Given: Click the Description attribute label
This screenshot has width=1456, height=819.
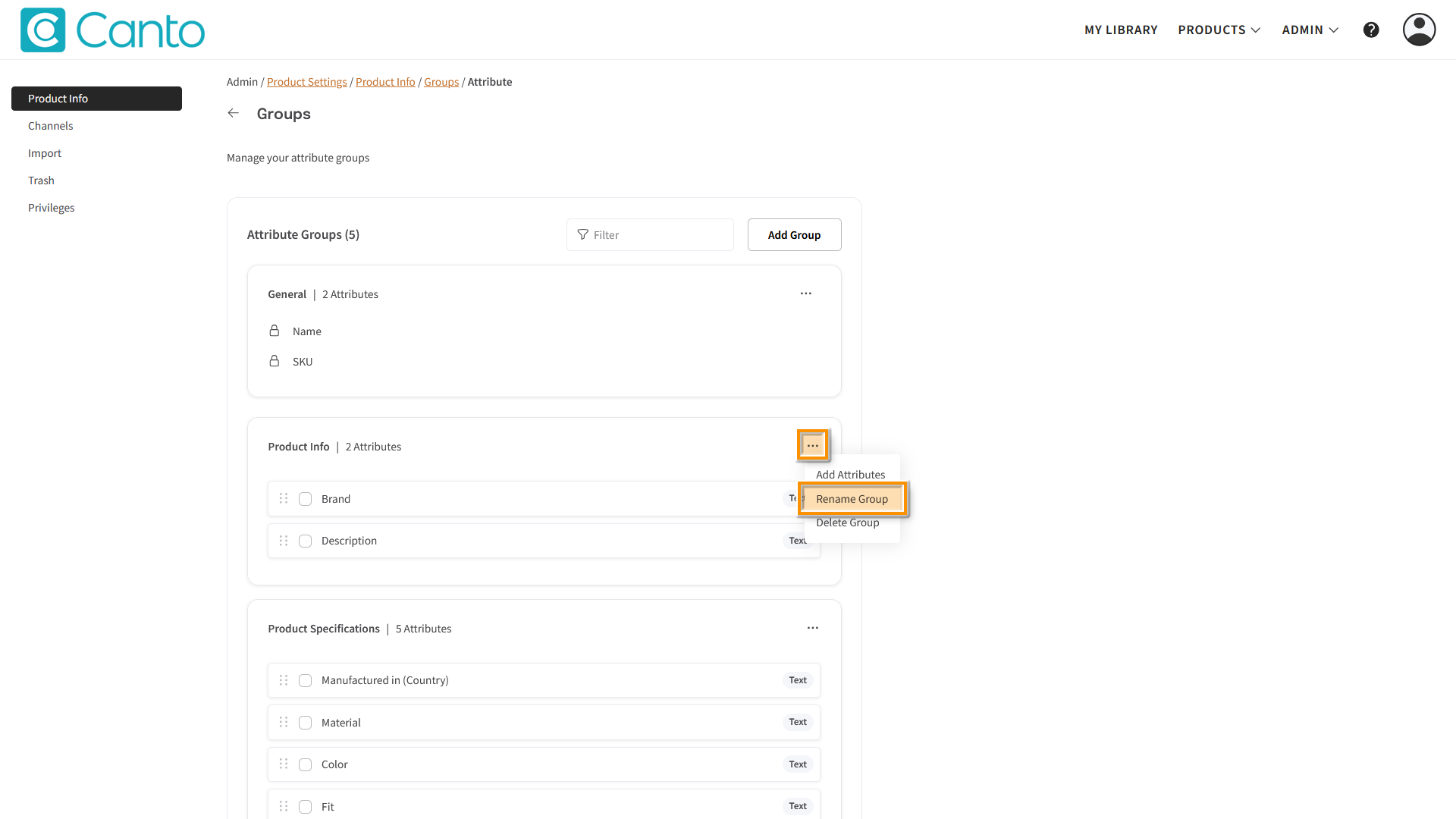Looking at the screenshot, I should (349, 541).
